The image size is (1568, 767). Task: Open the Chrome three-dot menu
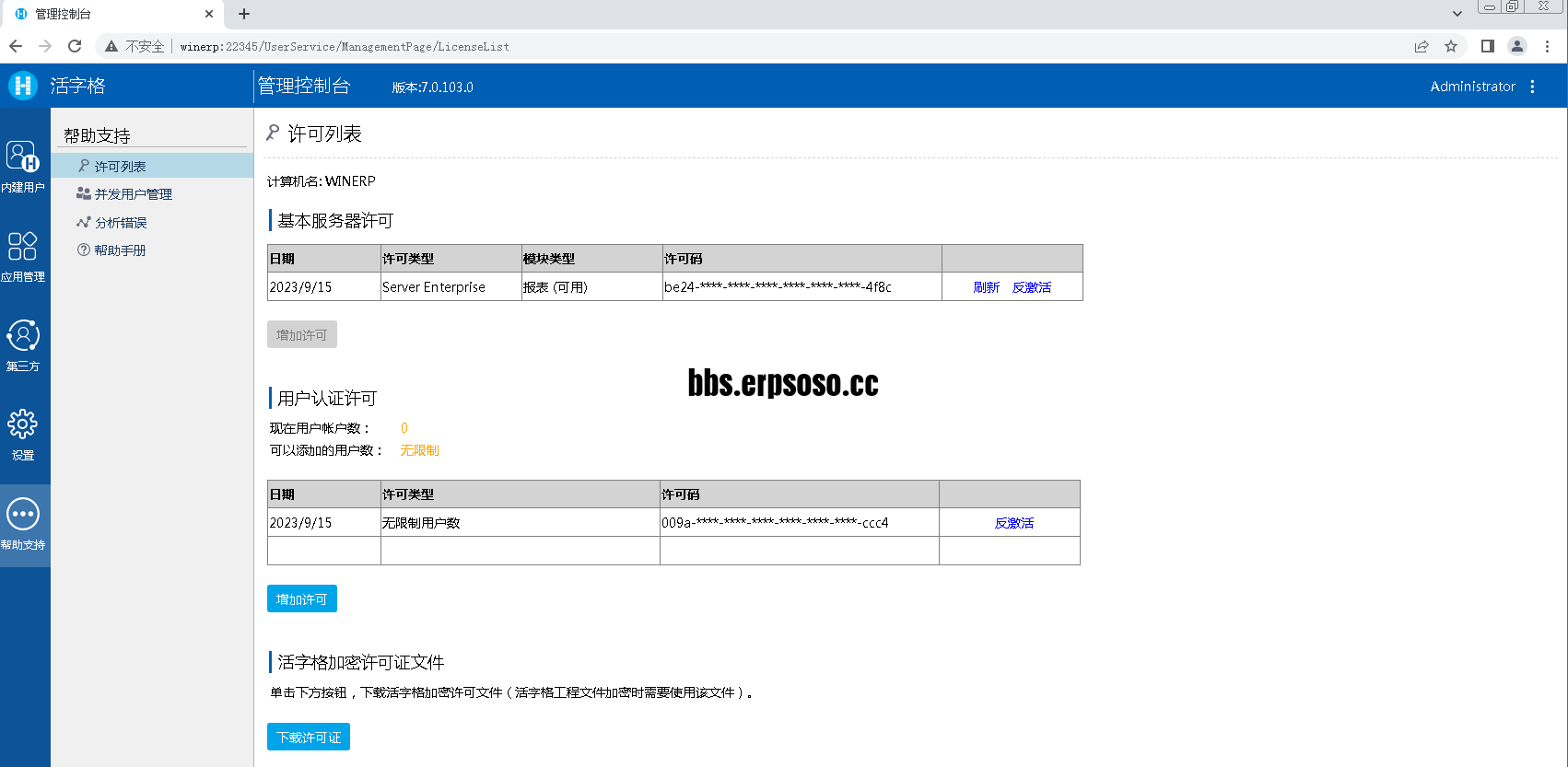[1547, 46]
